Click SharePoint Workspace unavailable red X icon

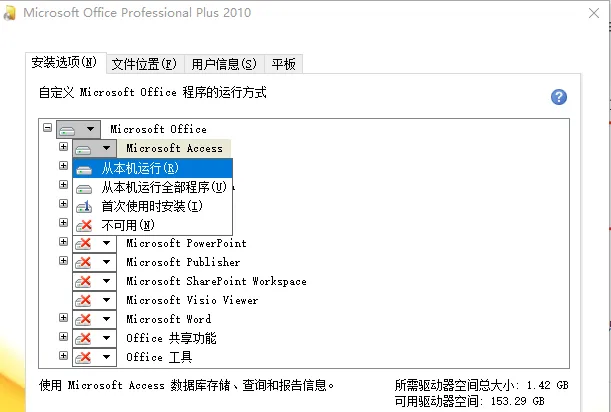coord(83,281)
